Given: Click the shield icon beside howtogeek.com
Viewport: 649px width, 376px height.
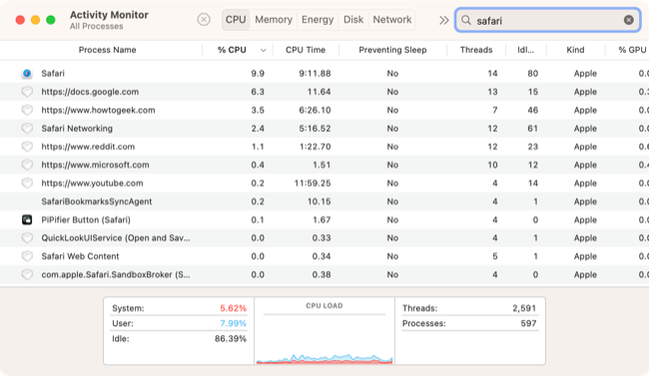Looking at the screenshot, I should tap(27, 110).
